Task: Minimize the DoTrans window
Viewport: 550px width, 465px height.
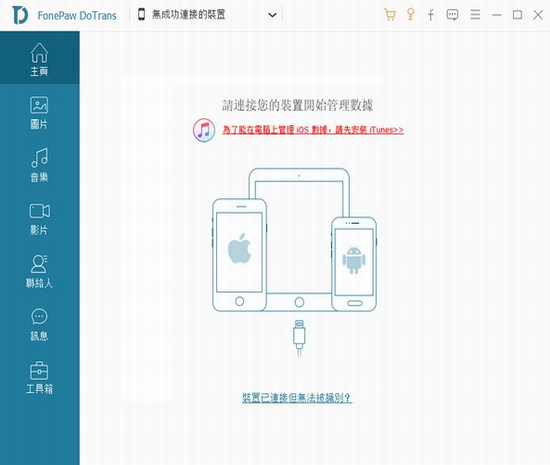Action: pos(496,15)
